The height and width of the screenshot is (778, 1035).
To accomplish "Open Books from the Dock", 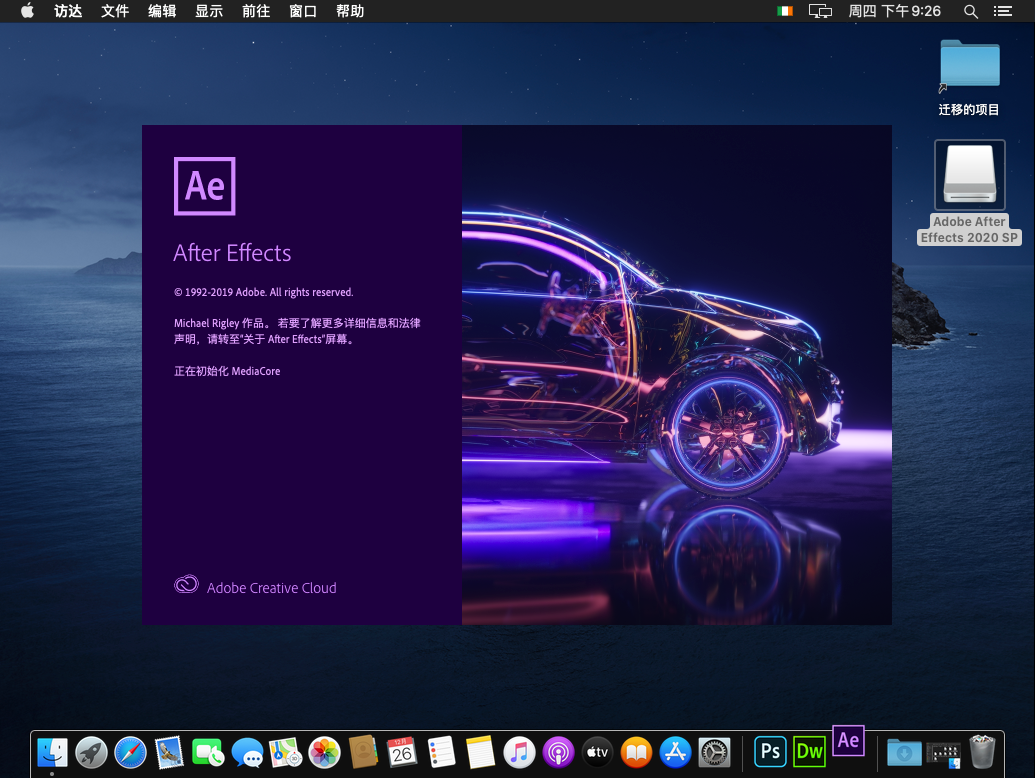I will tap(636, 752).
